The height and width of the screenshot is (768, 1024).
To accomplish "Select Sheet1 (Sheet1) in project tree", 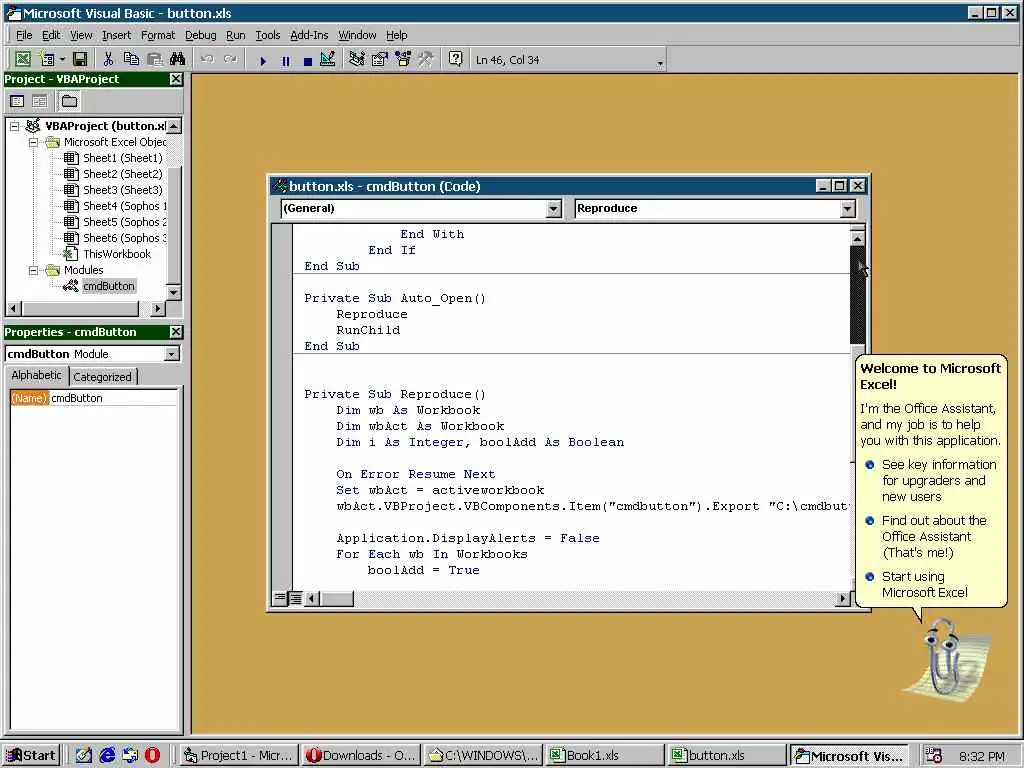I will pos(122,158).
